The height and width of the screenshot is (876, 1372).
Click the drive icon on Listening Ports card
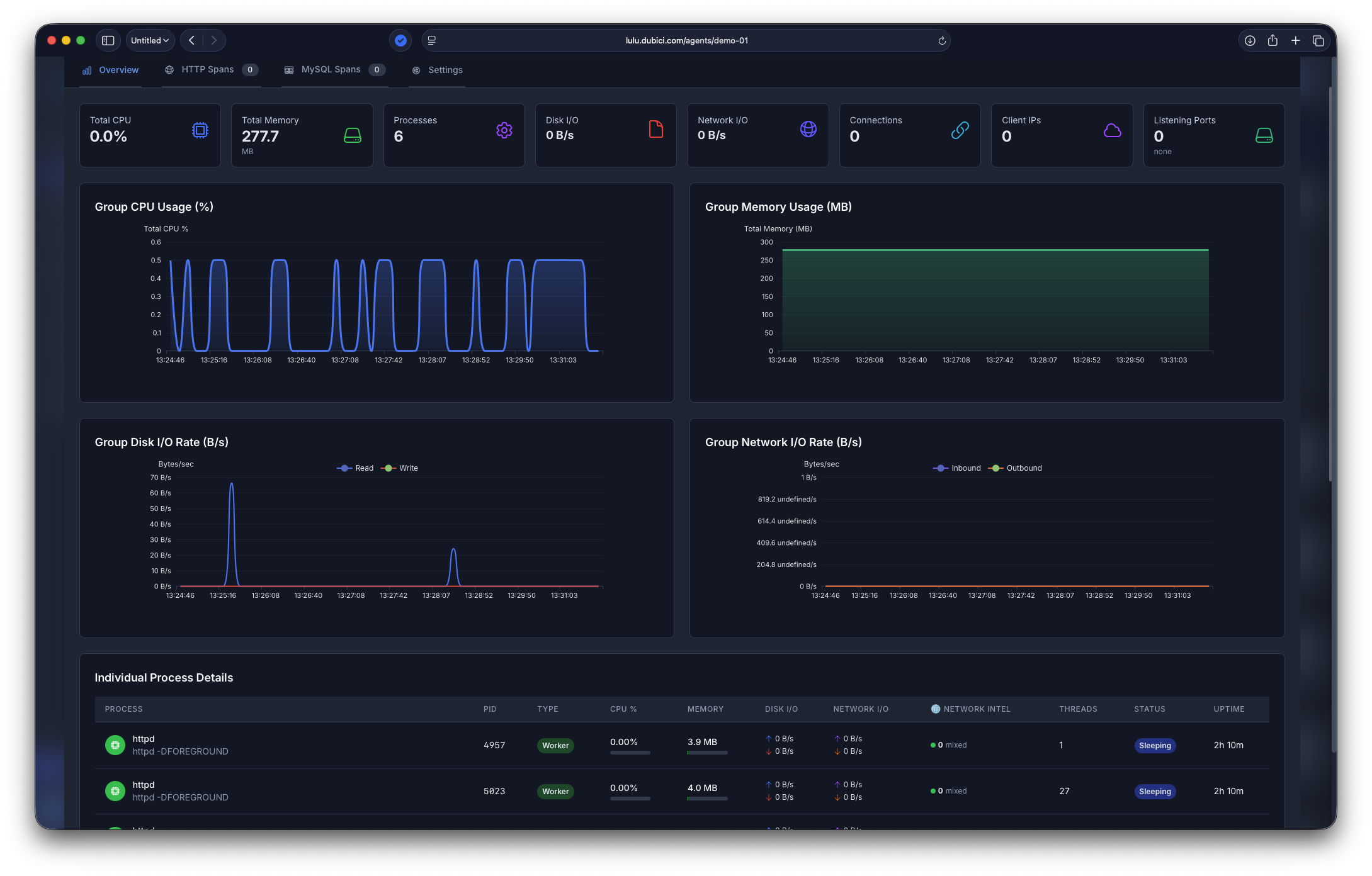[1264, 135]
